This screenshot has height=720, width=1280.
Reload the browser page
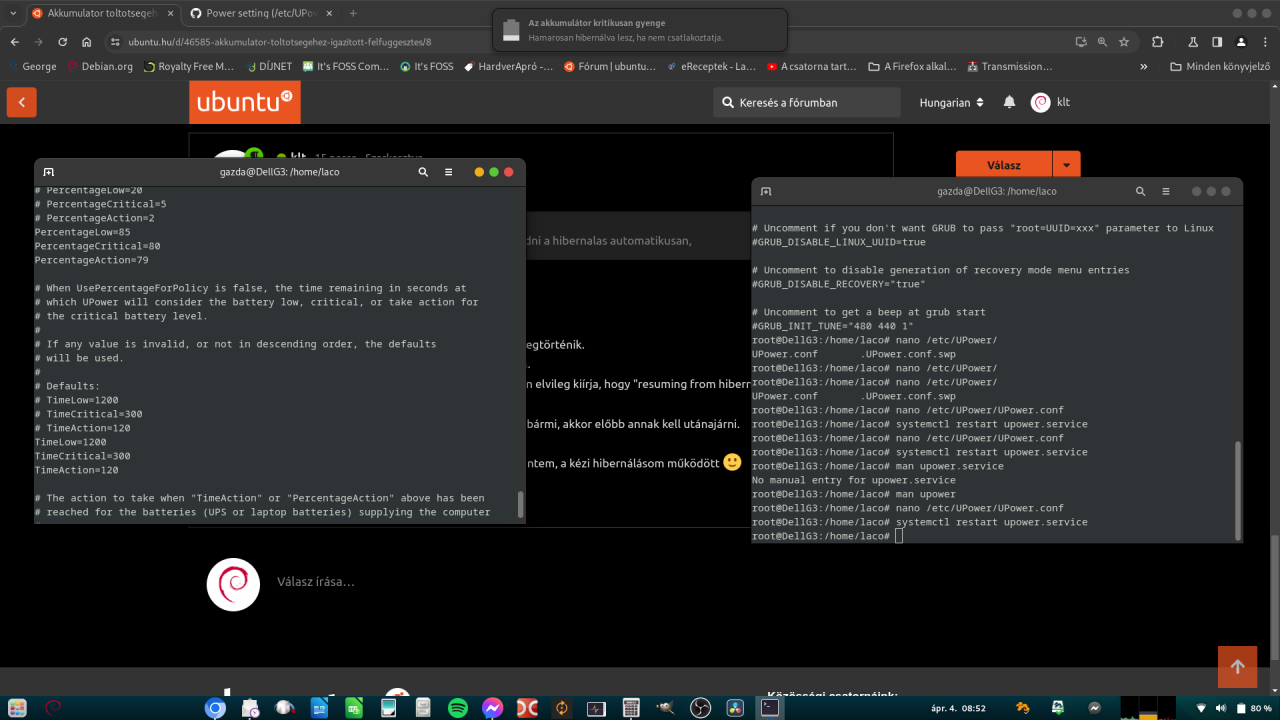pyautogui.click(x=62, y=42)
